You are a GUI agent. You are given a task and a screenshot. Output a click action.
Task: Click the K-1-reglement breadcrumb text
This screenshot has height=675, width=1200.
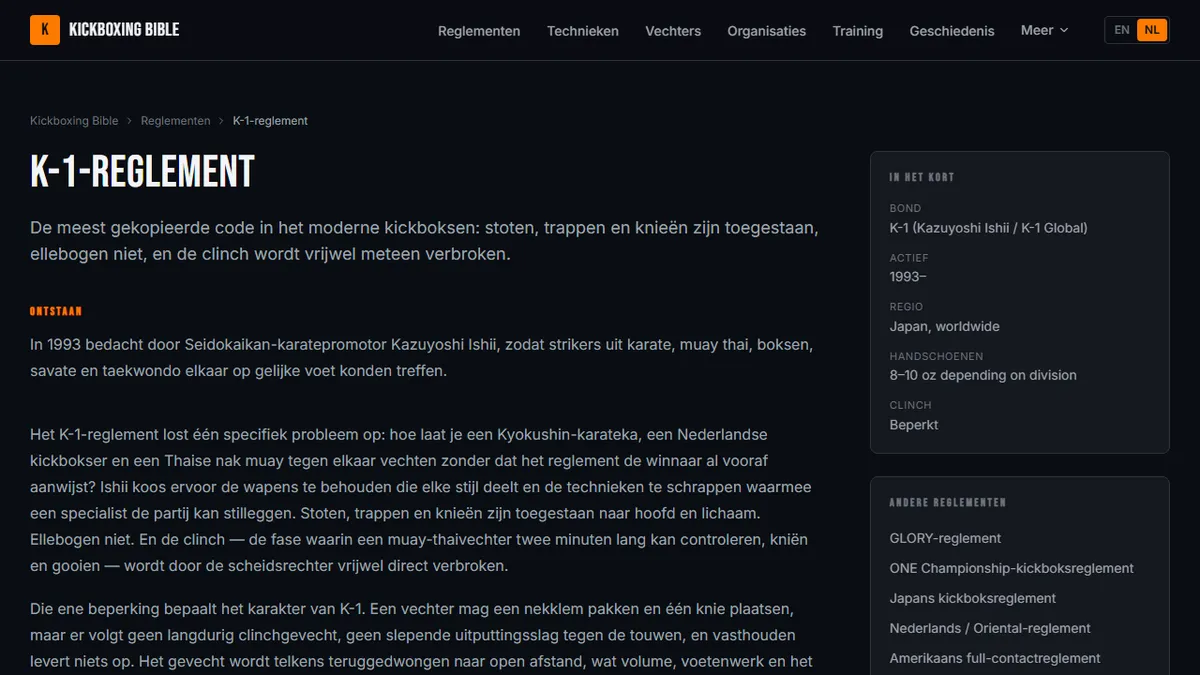point(270,121)
